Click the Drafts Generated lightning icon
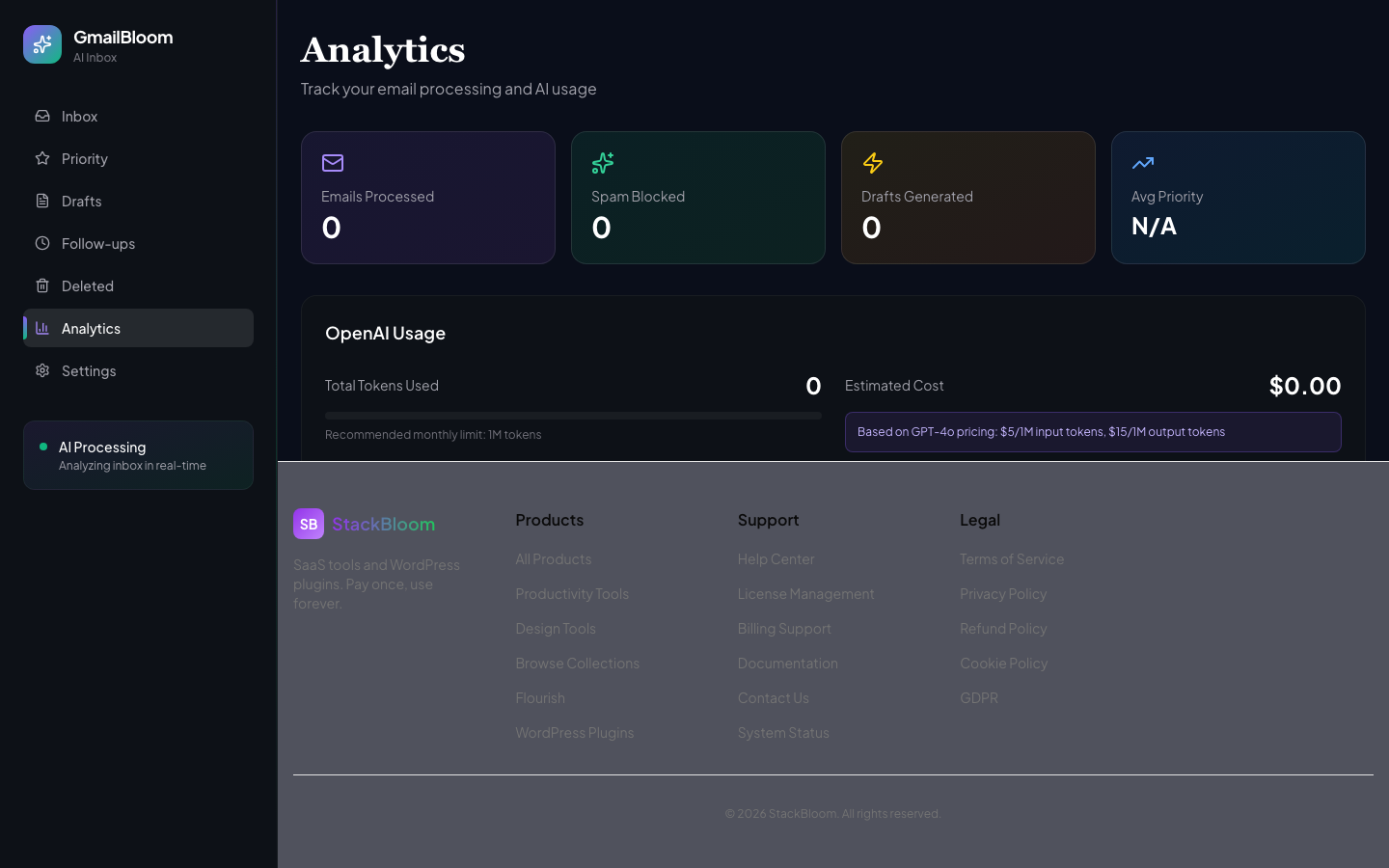Screen dimensions: 1389x868 tap(873, 163)
